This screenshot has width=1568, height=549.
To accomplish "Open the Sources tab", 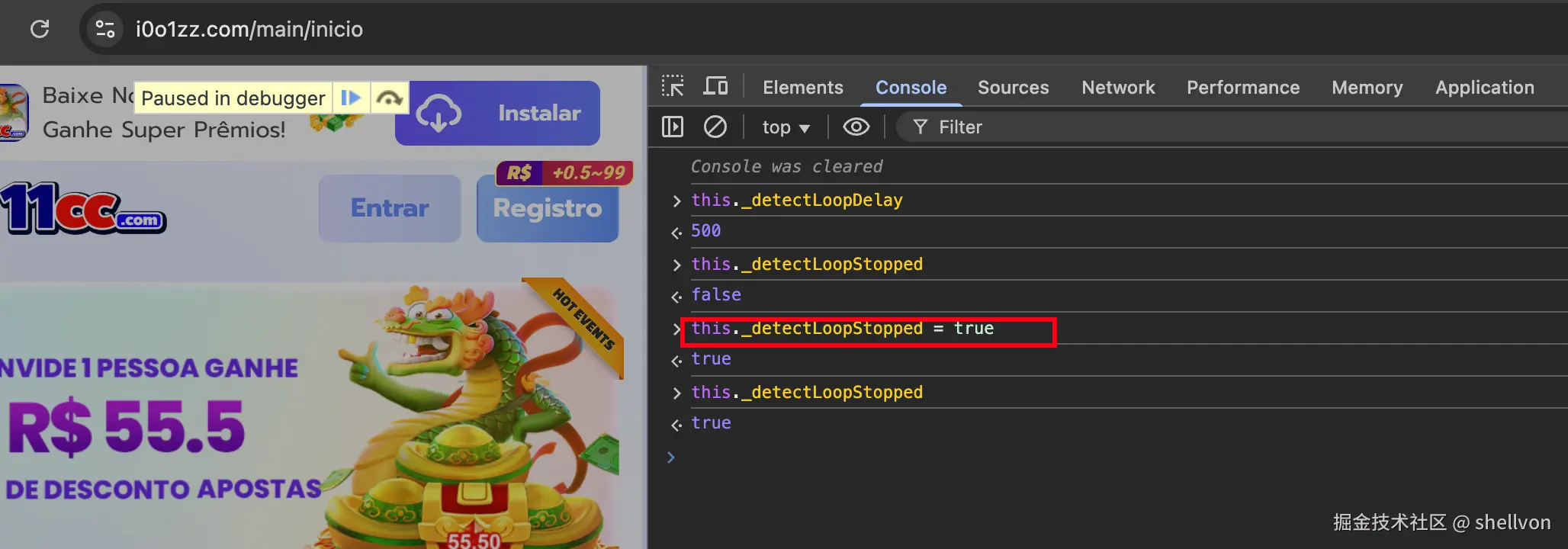I will pyautogui.click(x=1013, y=87).
